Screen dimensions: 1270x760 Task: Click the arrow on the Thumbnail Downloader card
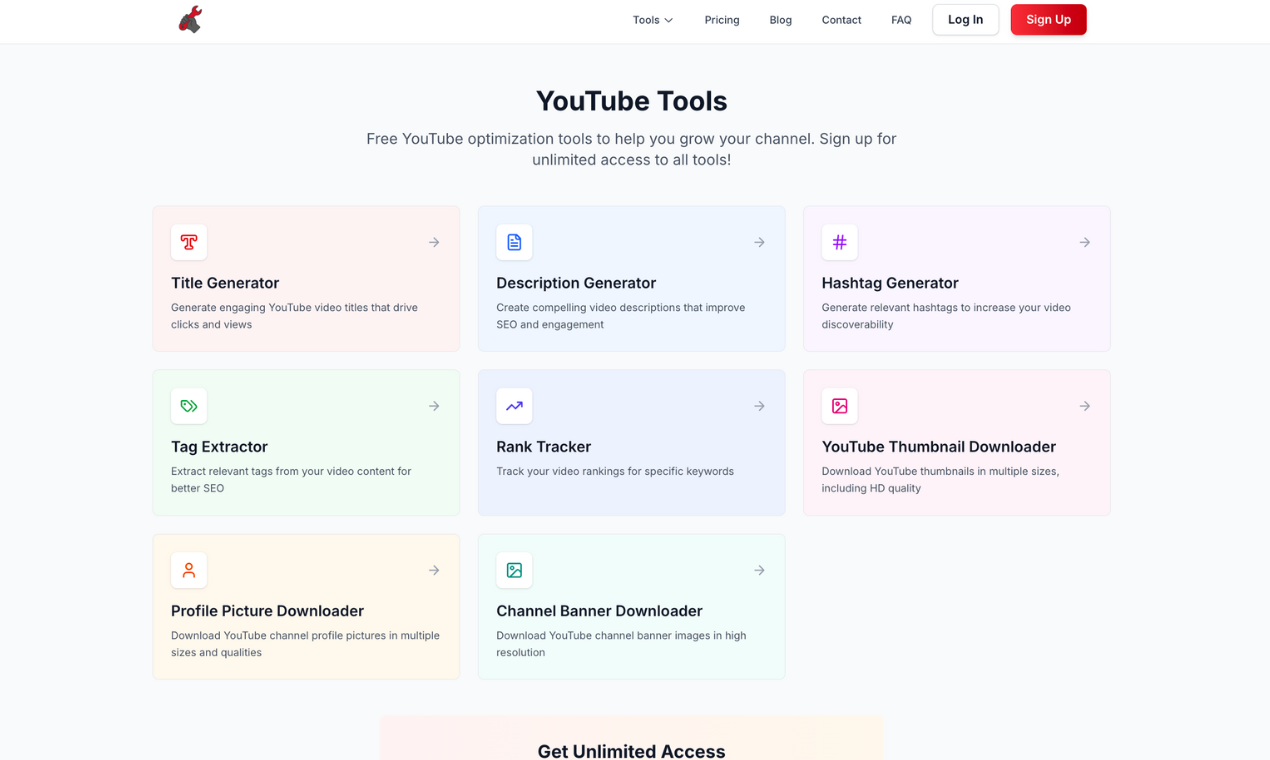click(1085, 406)
